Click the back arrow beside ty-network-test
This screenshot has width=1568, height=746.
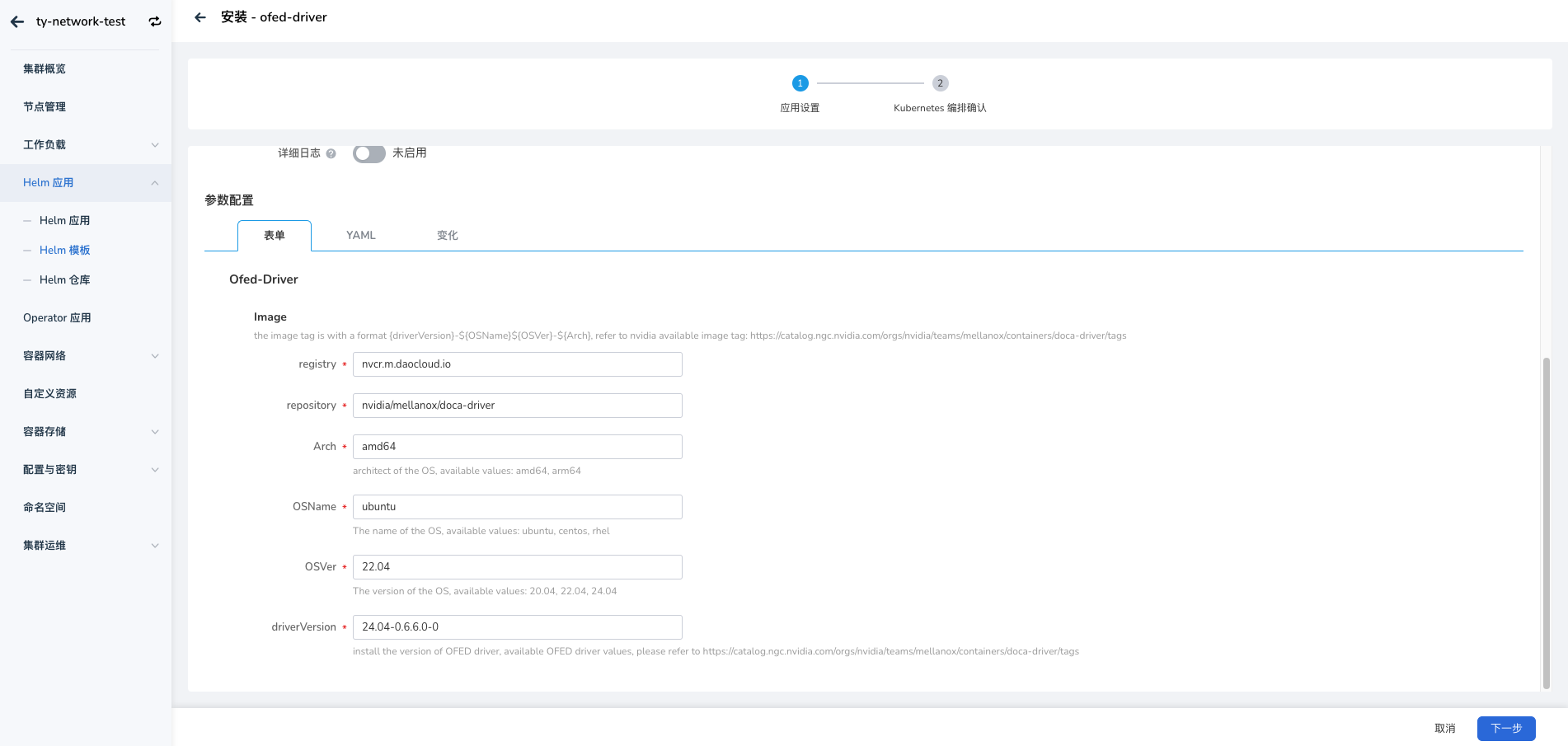pos(17,22)
